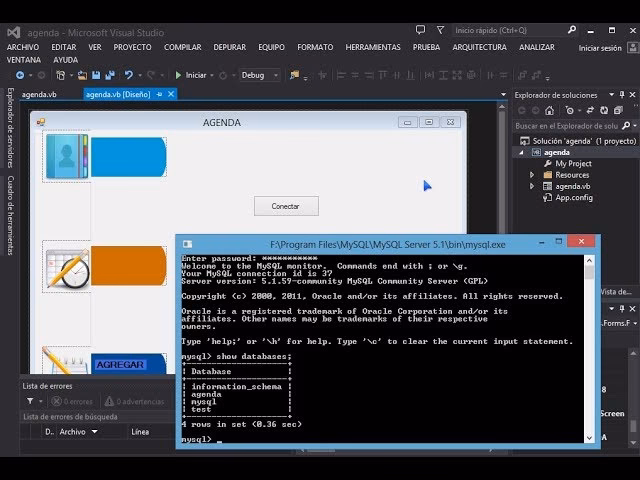Toggle the 0 errores filter

(72, 402)
